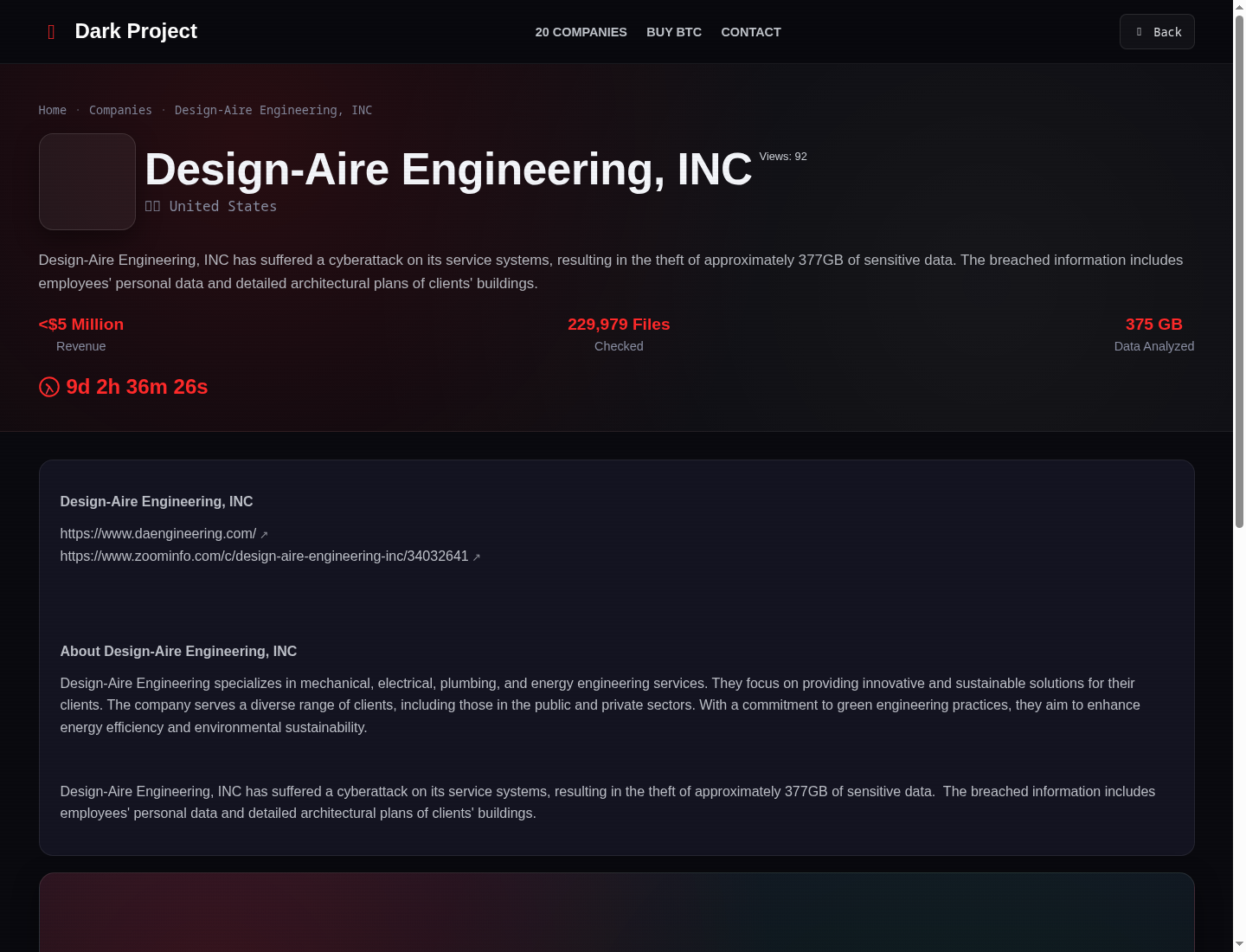Click the scrollbar up arrow
The height and width of the screenshot is (952, 1246).
(x=1239, y=6)
